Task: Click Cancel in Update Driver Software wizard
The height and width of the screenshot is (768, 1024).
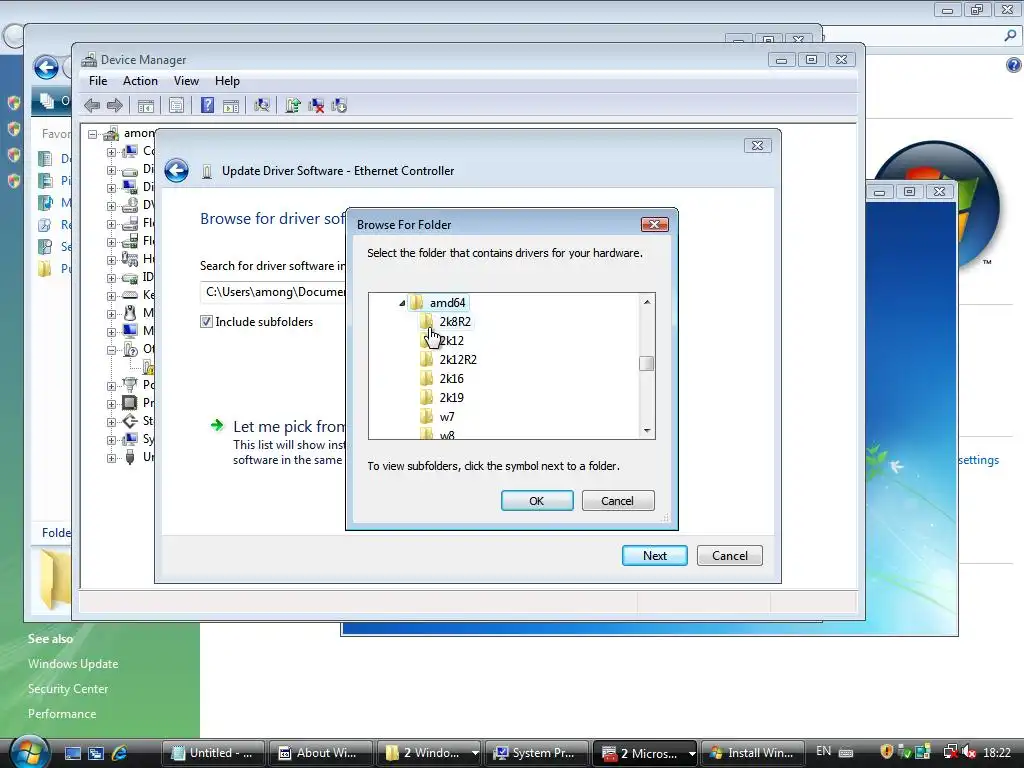Action: click(729, 556)
